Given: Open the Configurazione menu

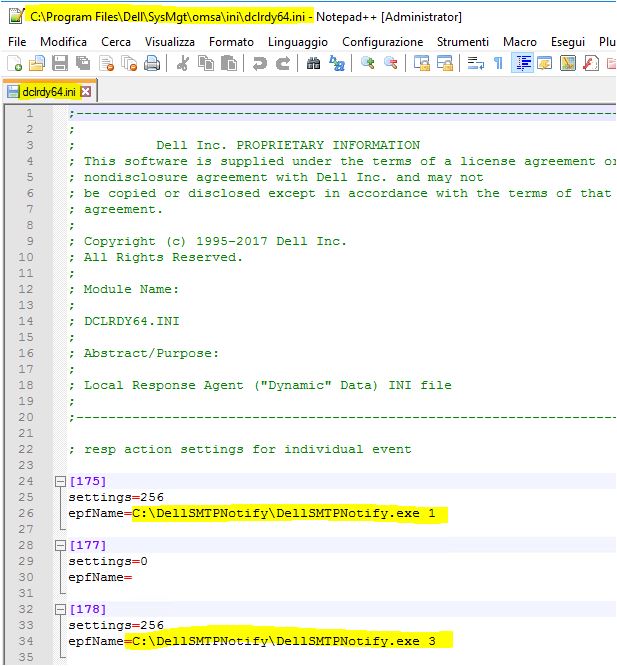Looking at the screenshot, I should 383,42.
